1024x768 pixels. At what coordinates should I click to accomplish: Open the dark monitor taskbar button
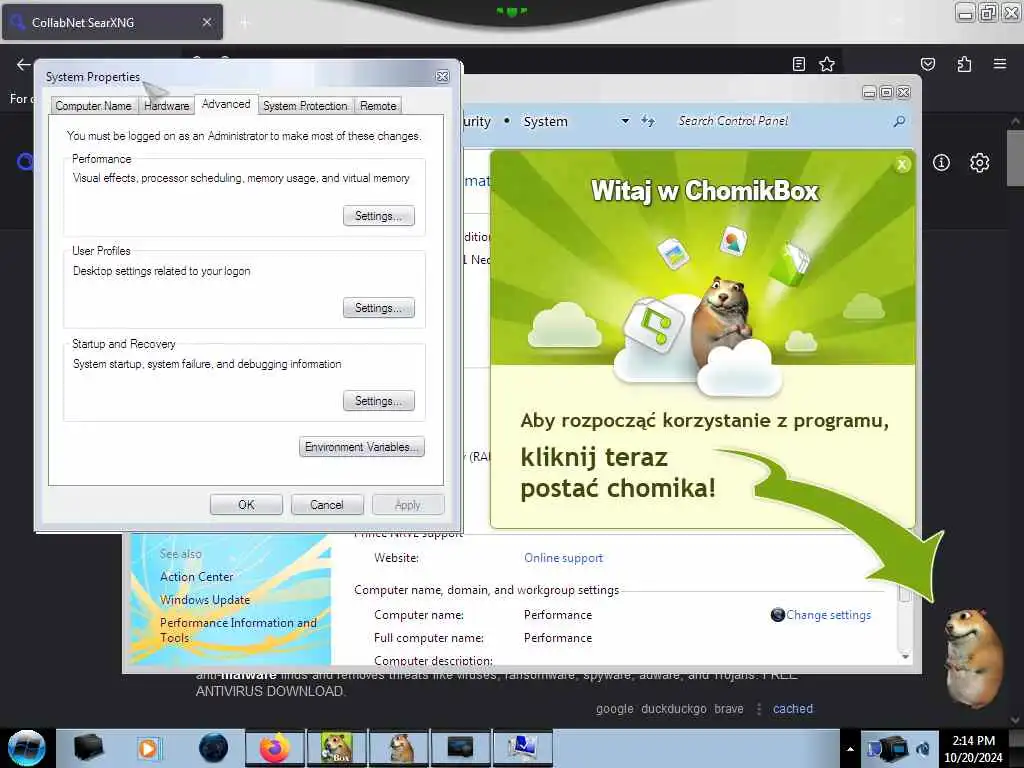point(460,748)
